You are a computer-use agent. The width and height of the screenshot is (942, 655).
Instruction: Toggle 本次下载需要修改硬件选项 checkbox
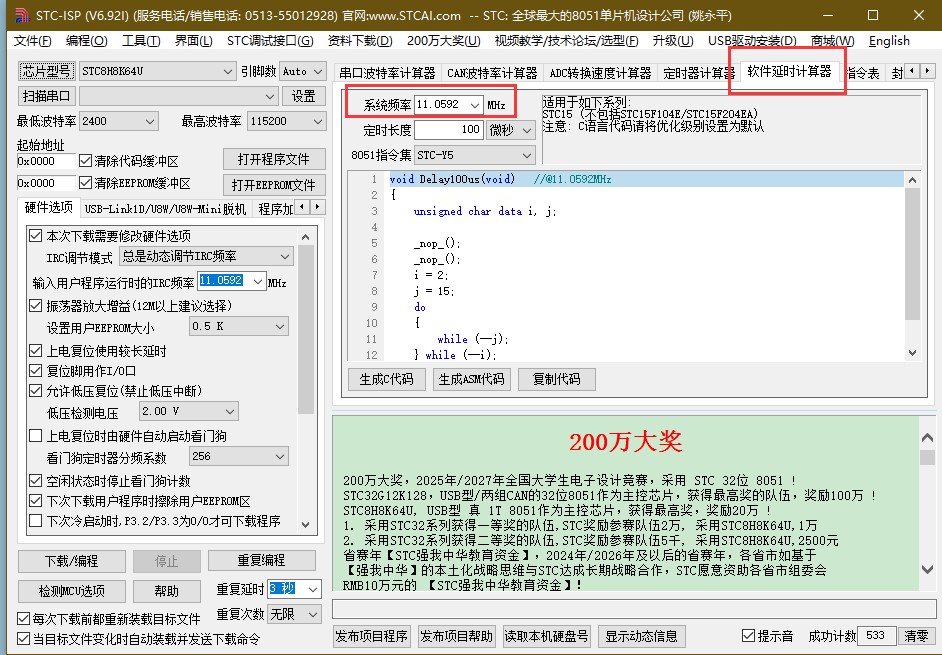click(x=35, y=236)
